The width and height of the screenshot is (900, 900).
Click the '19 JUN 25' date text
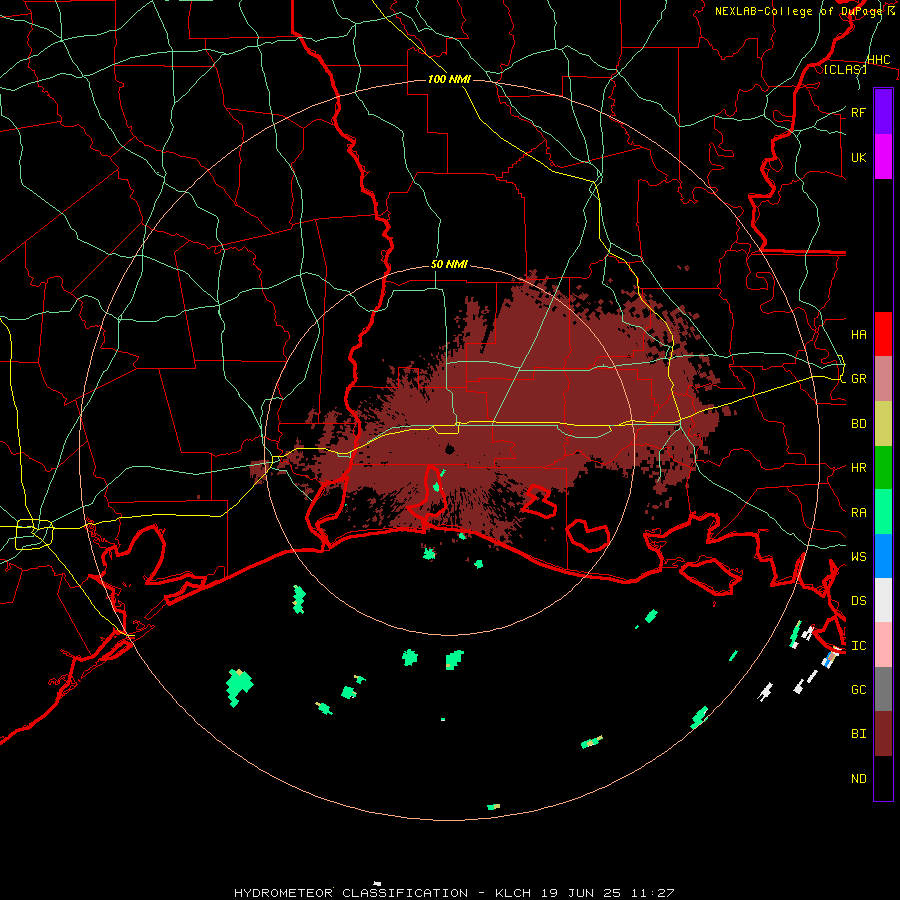(581, 893)
